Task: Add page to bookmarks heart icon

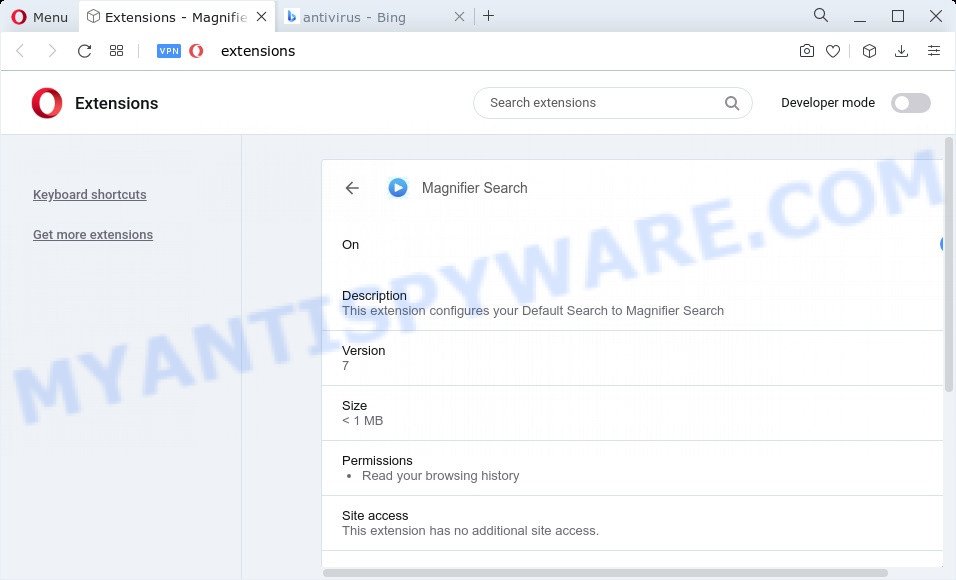Action: [x=833, y=51]
